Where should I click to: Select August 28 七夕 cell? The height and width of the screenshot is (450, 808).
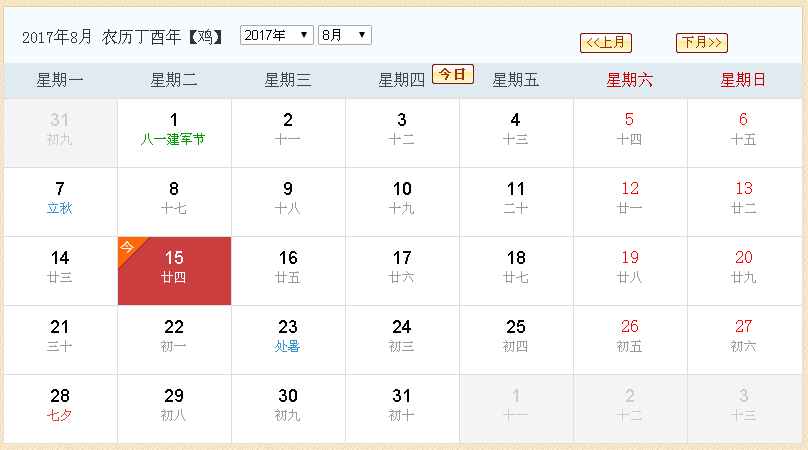pyautogui.click(x=60, y=409)
